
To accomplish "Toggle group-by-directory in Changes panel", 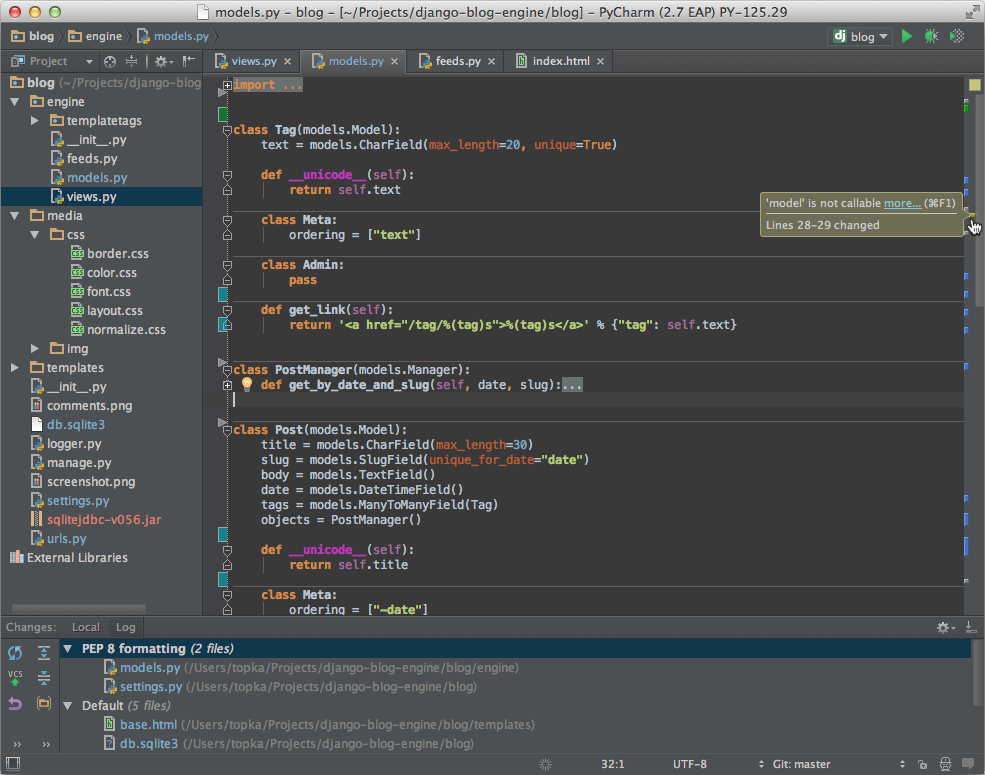I will tap(44, 701).
